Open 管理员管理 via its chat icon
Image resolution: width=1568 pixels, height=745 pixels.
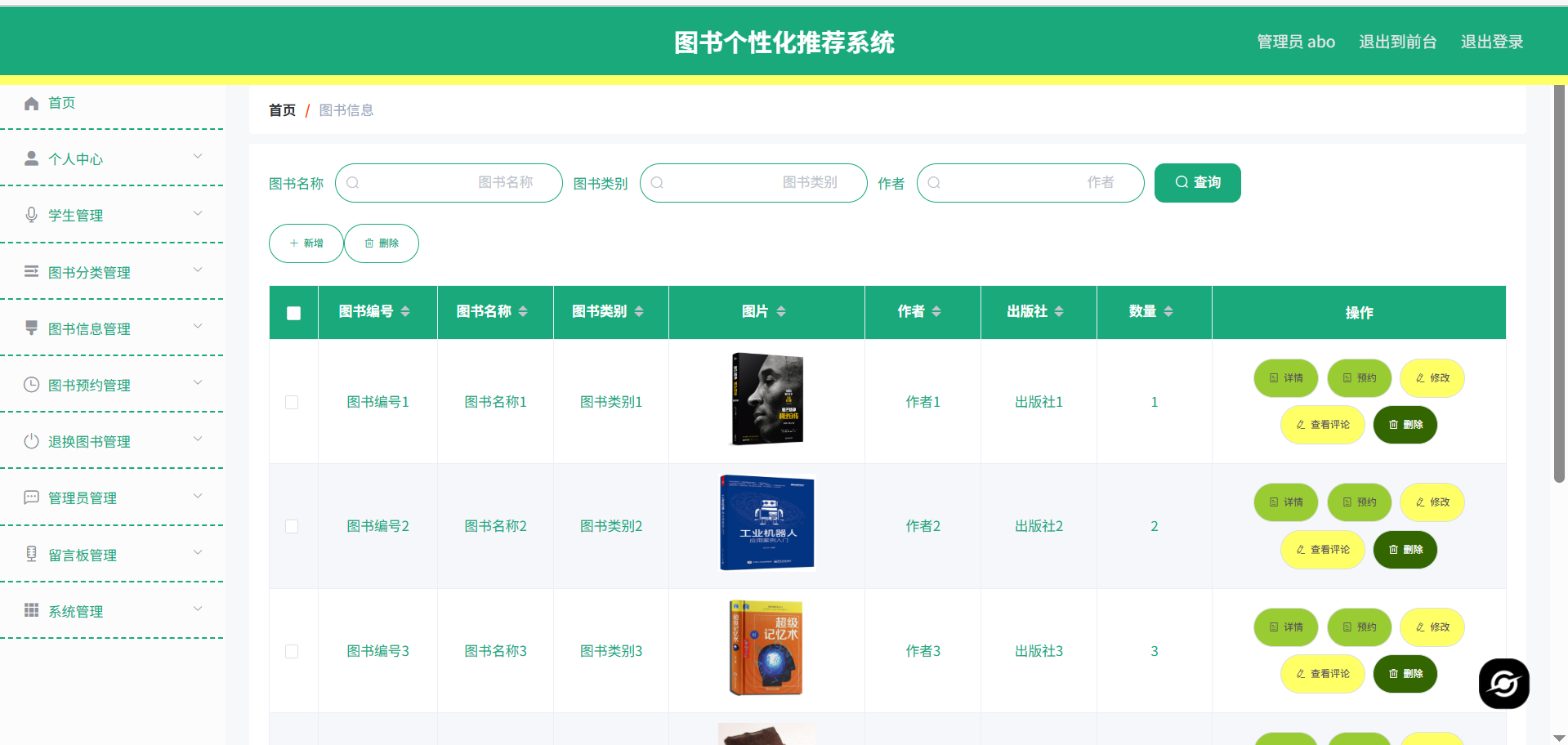[x=31, y=497]
